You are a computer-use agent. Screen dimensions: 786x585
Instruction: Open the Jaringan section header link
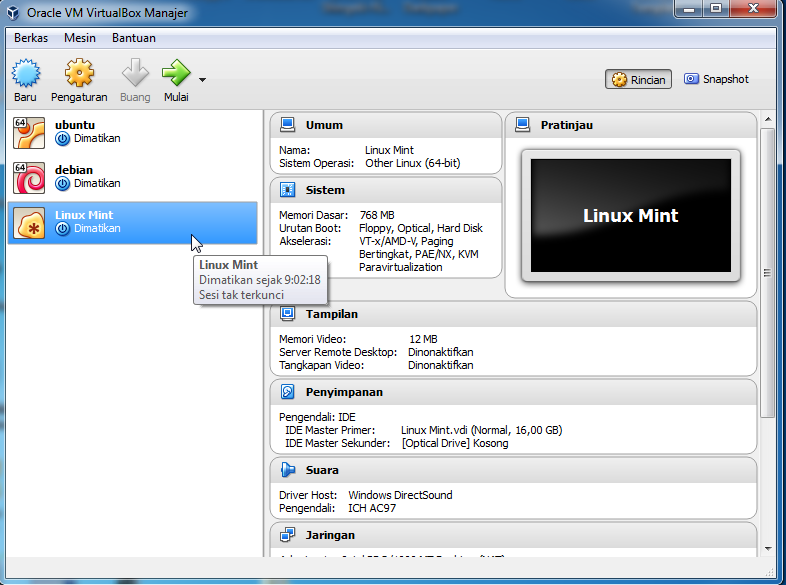(330, 535)
